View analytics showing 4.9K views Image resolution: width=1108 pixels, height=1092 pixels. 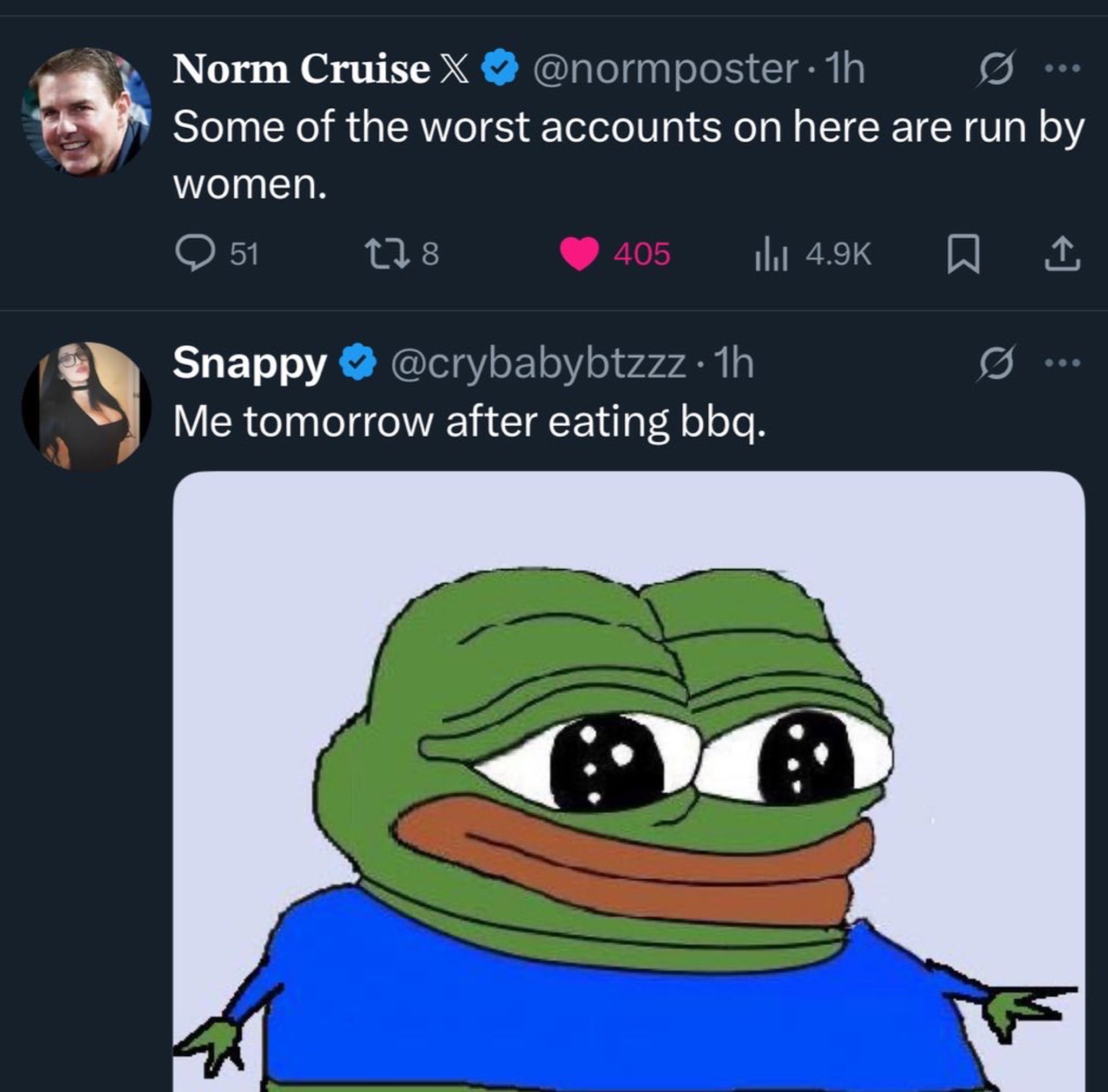[813, 253]
